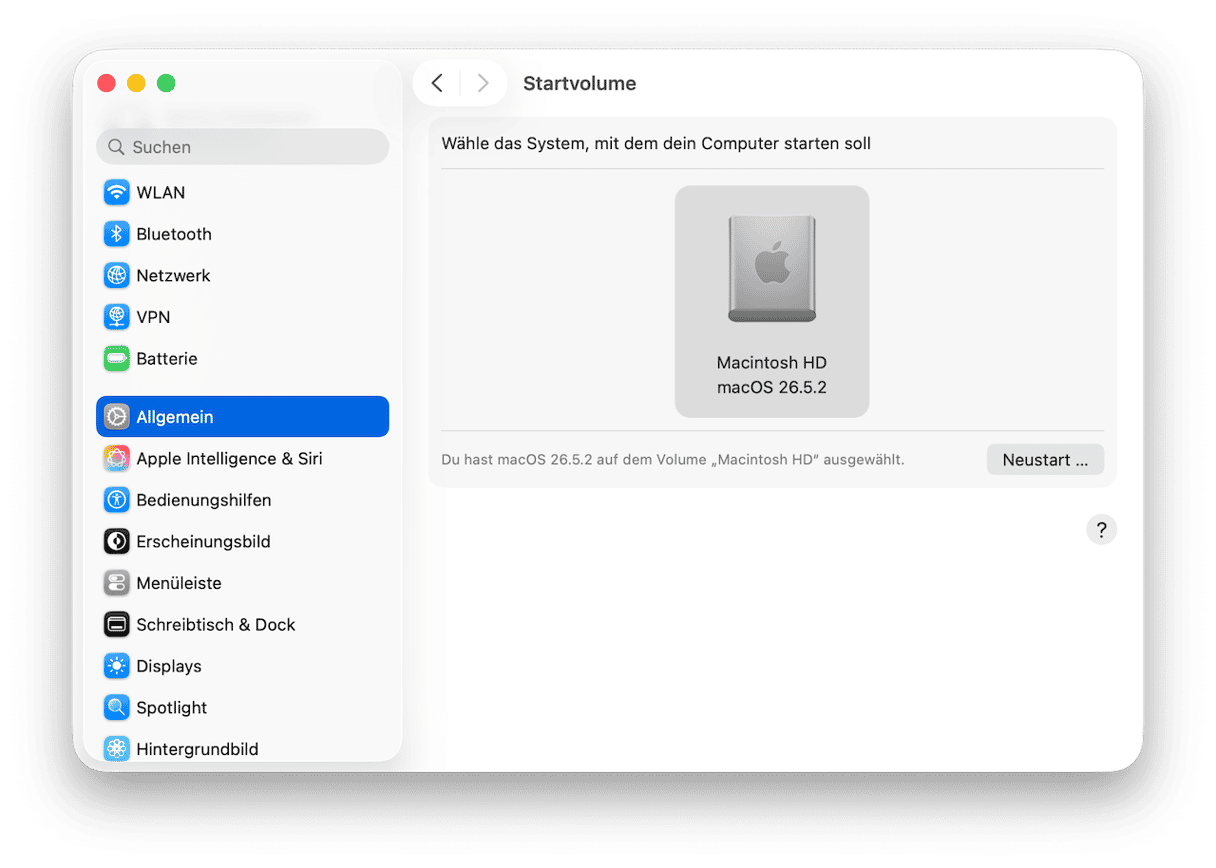Viewport: 1216px width, 868px height.
Task: Click the Neustart ... button
Action: click(x=1045, y=460)
